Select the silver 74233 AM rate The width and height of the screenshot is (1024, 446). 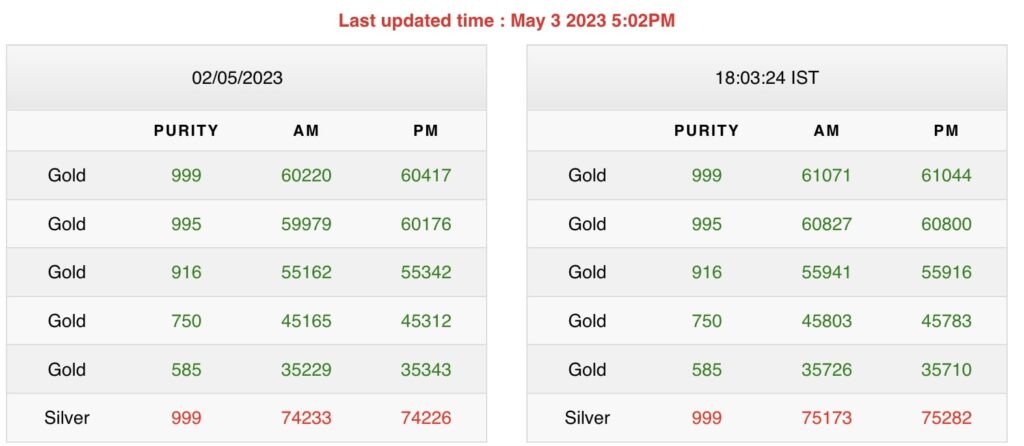point(306,418)
